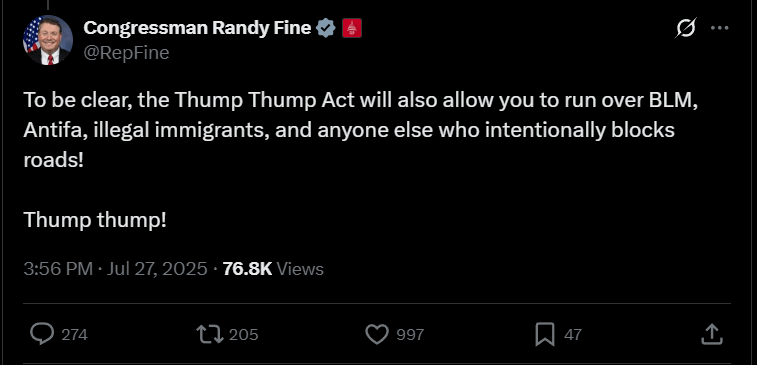Click the repost arrows icon
The width and height of the screenshot is (757, 365).
[210, 334]
